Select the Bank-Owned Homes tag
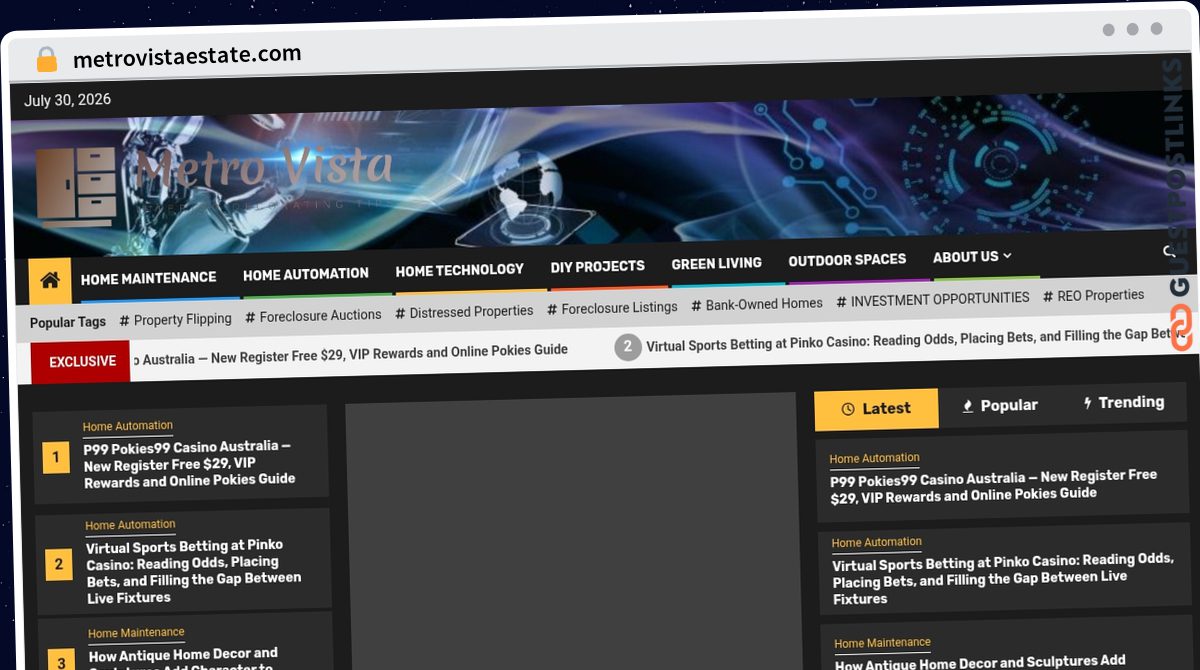1200x670 pixels. [x=757, y=304]
